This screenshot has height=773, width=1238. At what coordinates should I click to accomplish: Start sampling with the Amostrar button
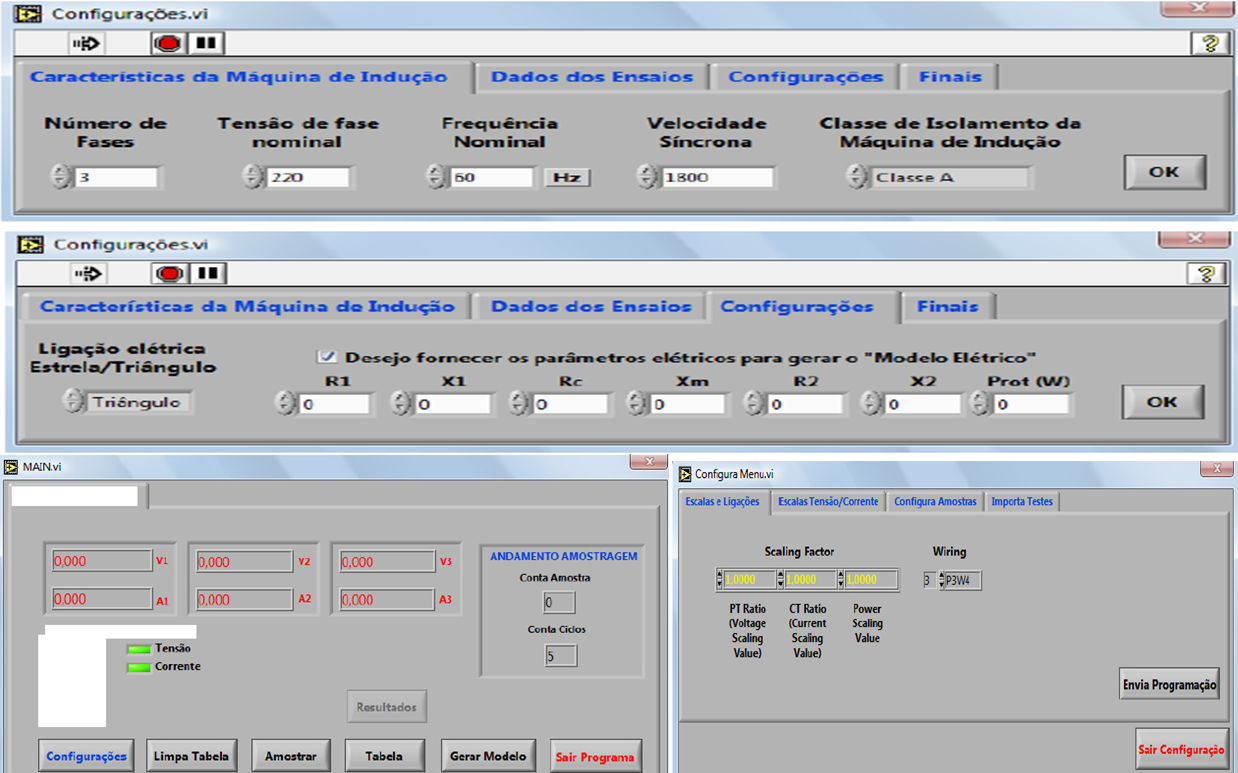coord(291,756)
